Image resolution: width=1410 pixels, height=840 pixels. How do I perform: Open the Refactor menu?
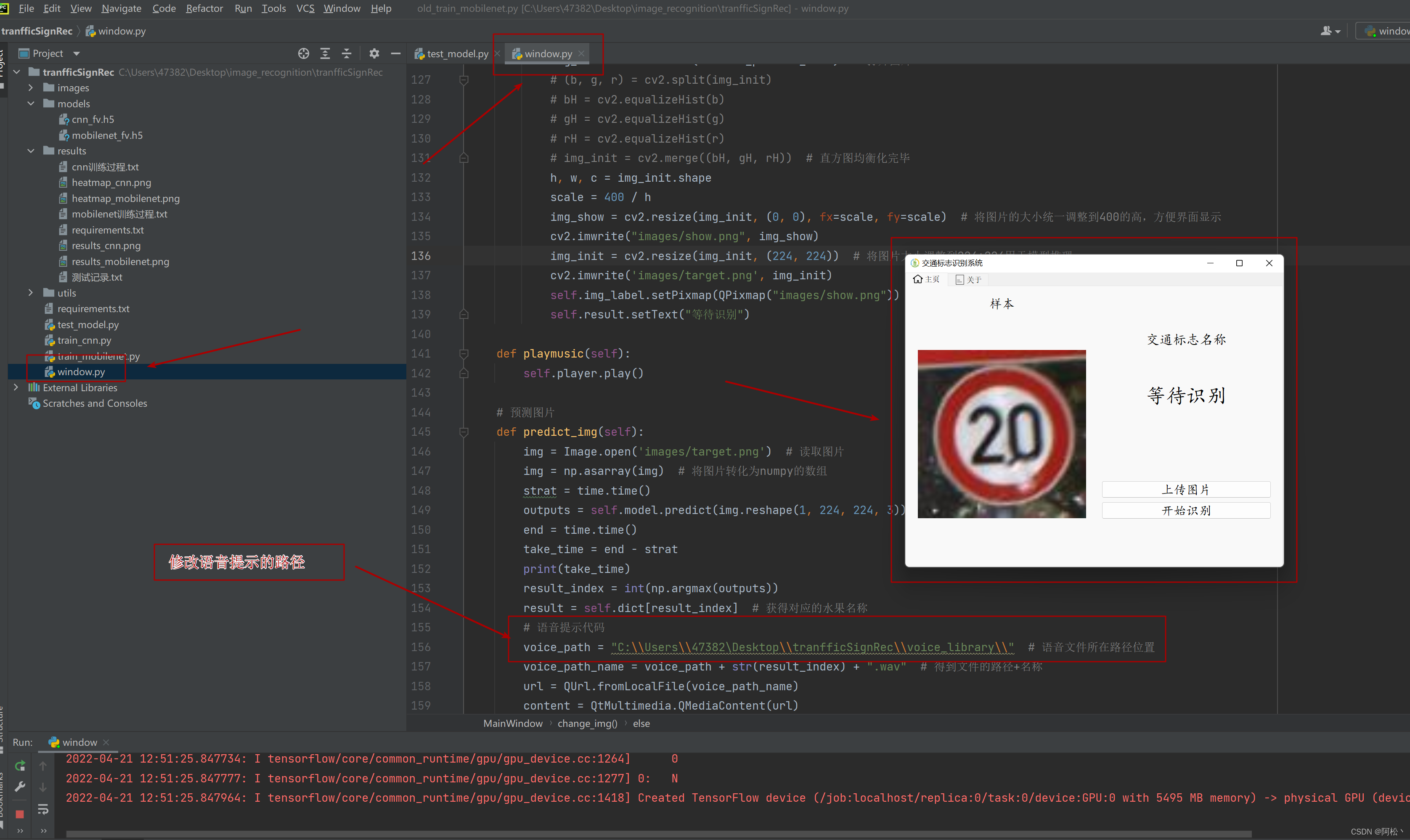click(x=204, y=8)
